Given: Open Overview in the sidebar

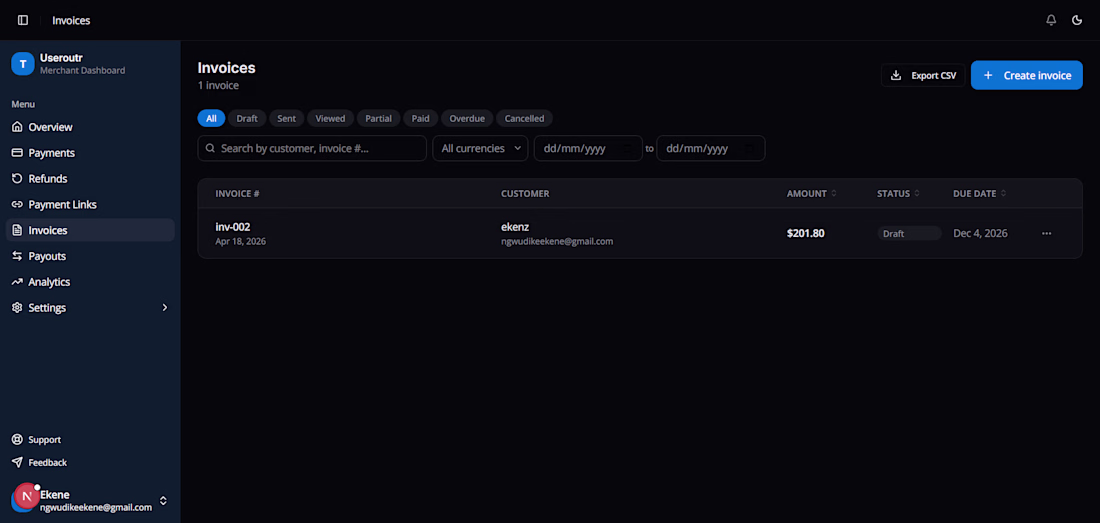Looking at the screenshot, I should pos(90,127).
